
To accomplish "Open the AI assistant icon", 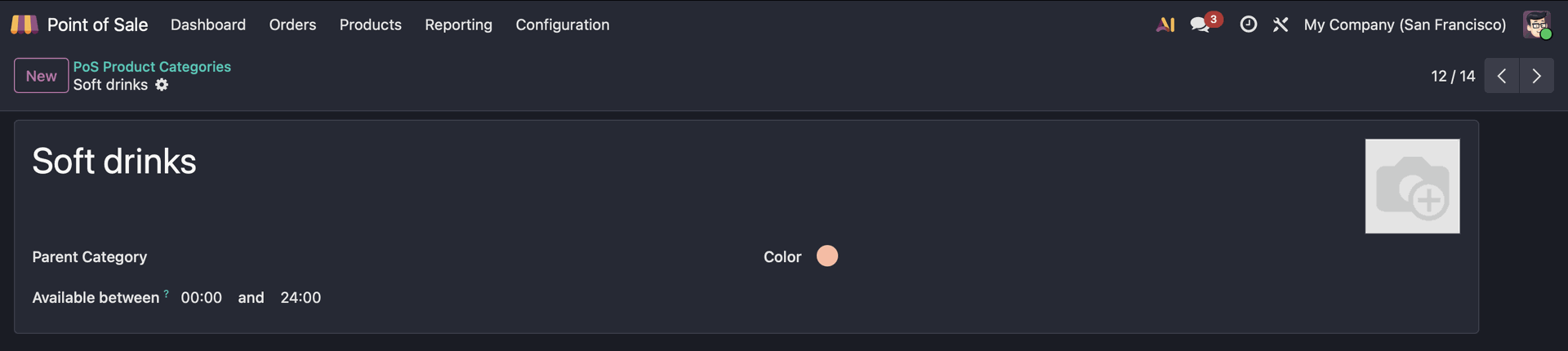I will (x=1165, y=24).
